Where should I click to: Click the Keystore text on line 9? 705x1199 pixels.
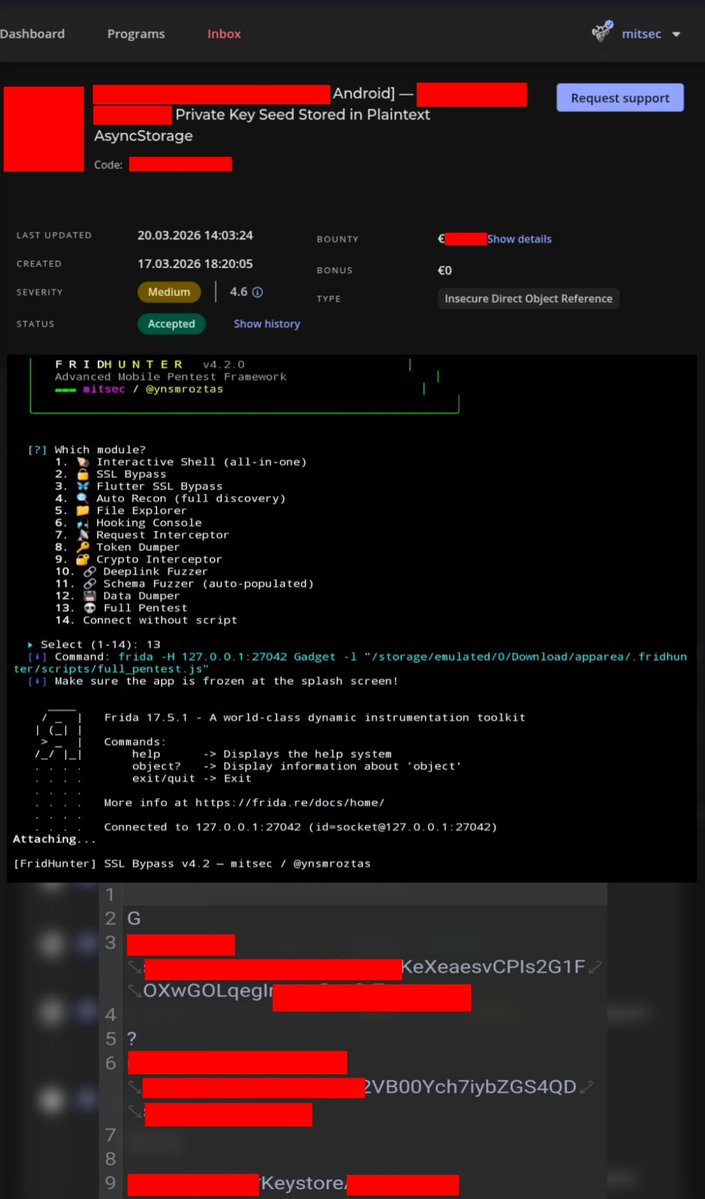pyautogui.click(x=304, y=1184)
